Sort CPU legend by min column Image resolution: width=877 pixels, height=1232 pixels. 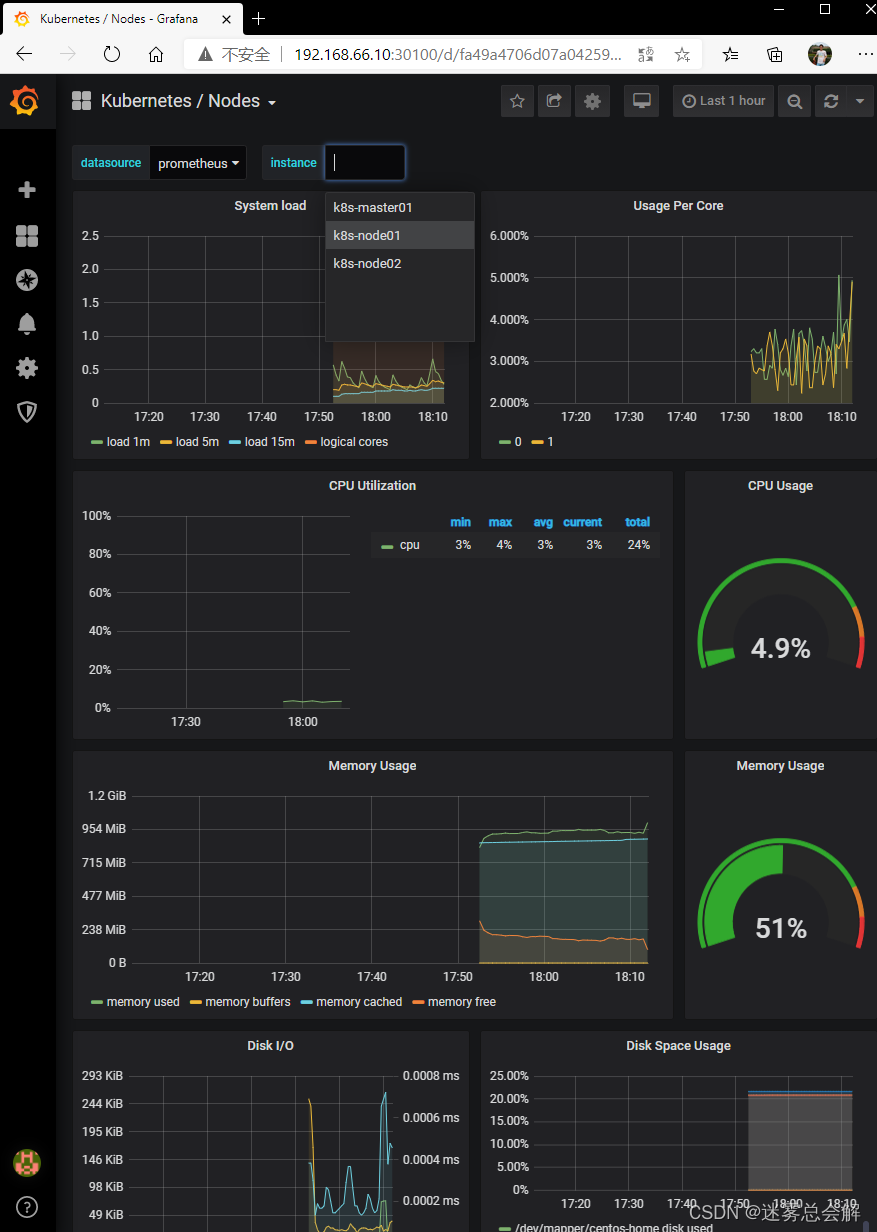[460, 522]
